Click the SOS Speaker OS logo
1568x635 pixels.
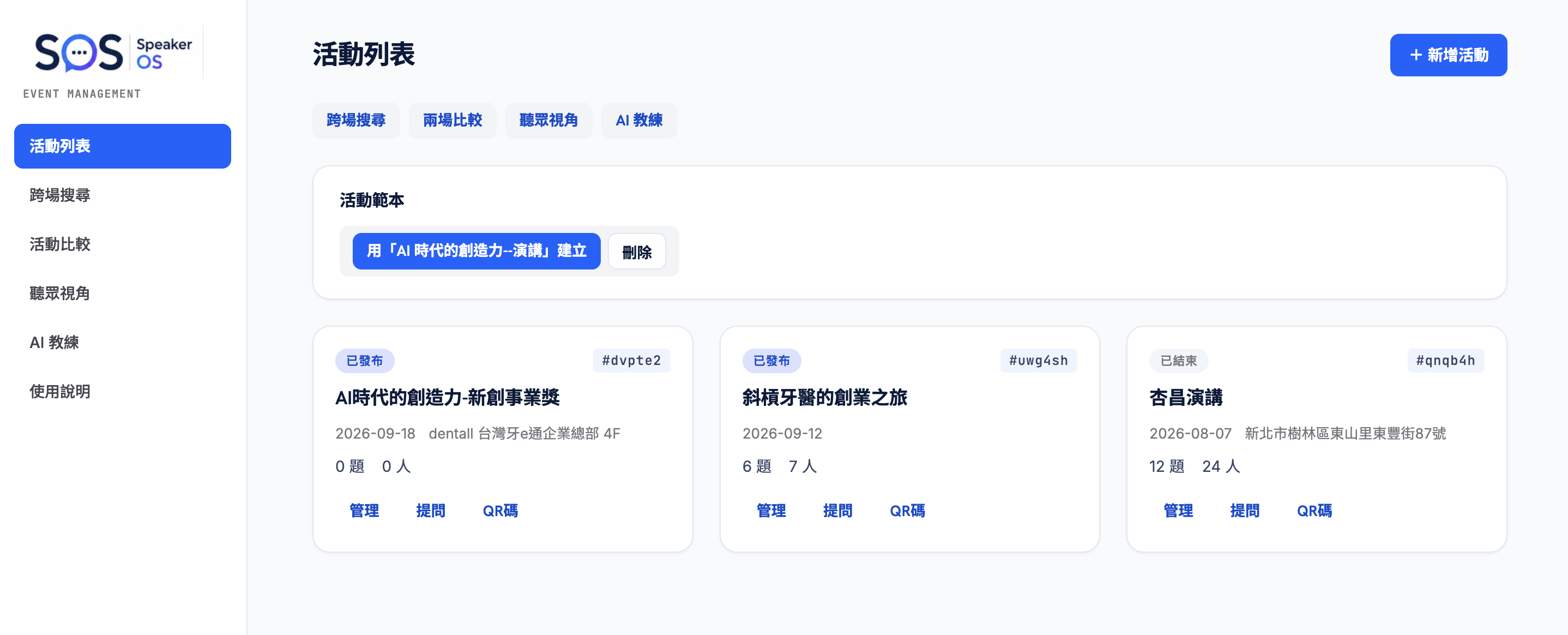pyautogui.click(x=113, y=52)
